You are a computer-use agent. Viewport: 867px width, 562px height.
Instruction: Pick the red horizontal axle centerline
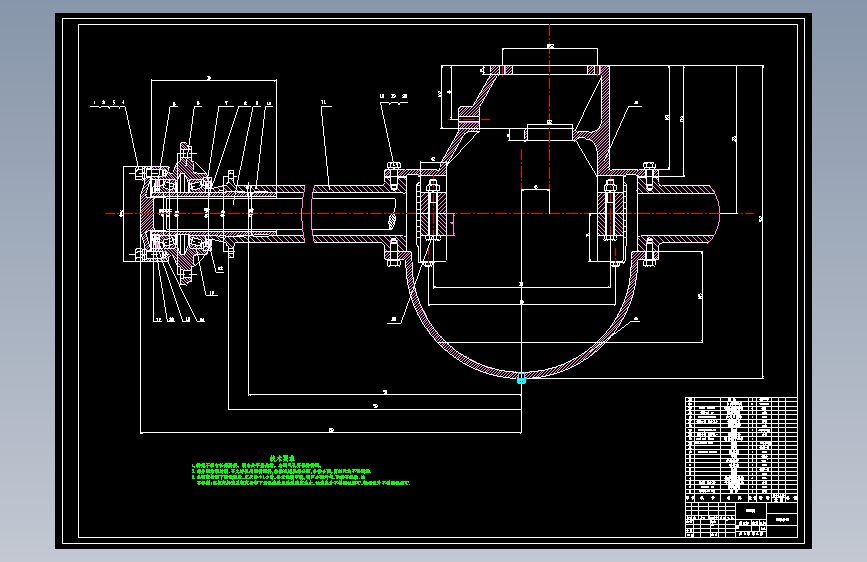[430, 214]
